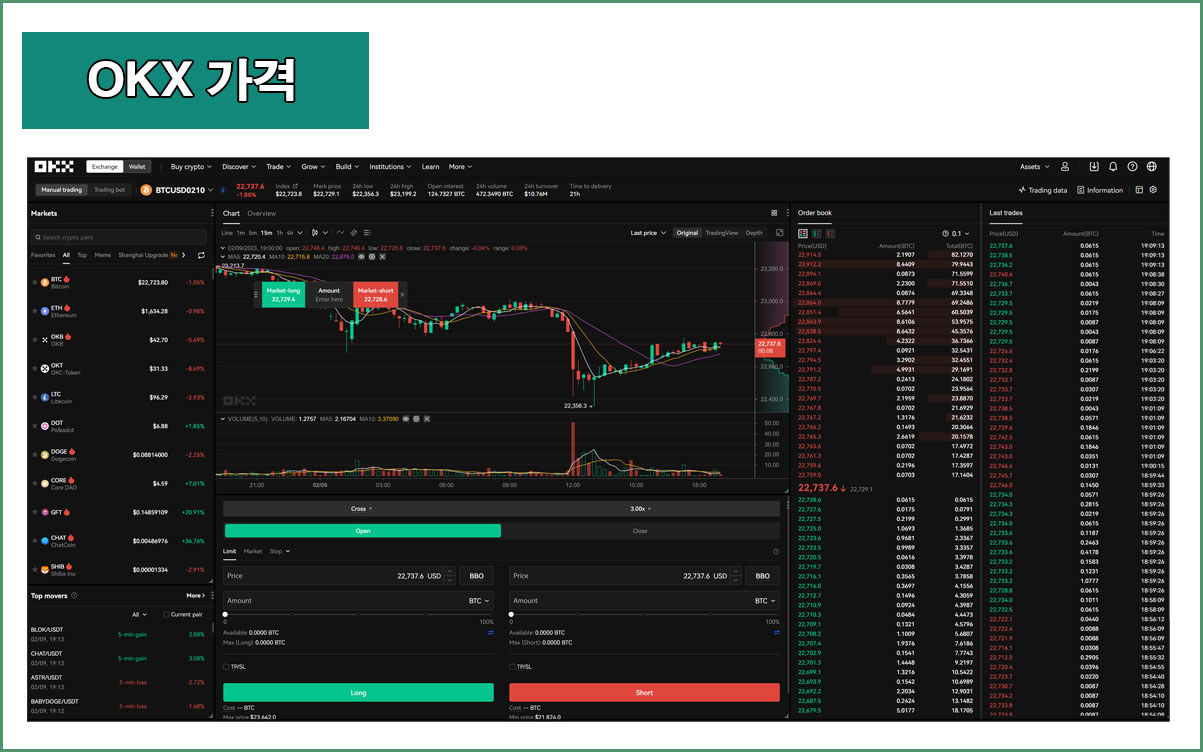The height and width of the screenshot is (752, 1203).
Task: Switch to the Overview tab
Action: (262, 213)
